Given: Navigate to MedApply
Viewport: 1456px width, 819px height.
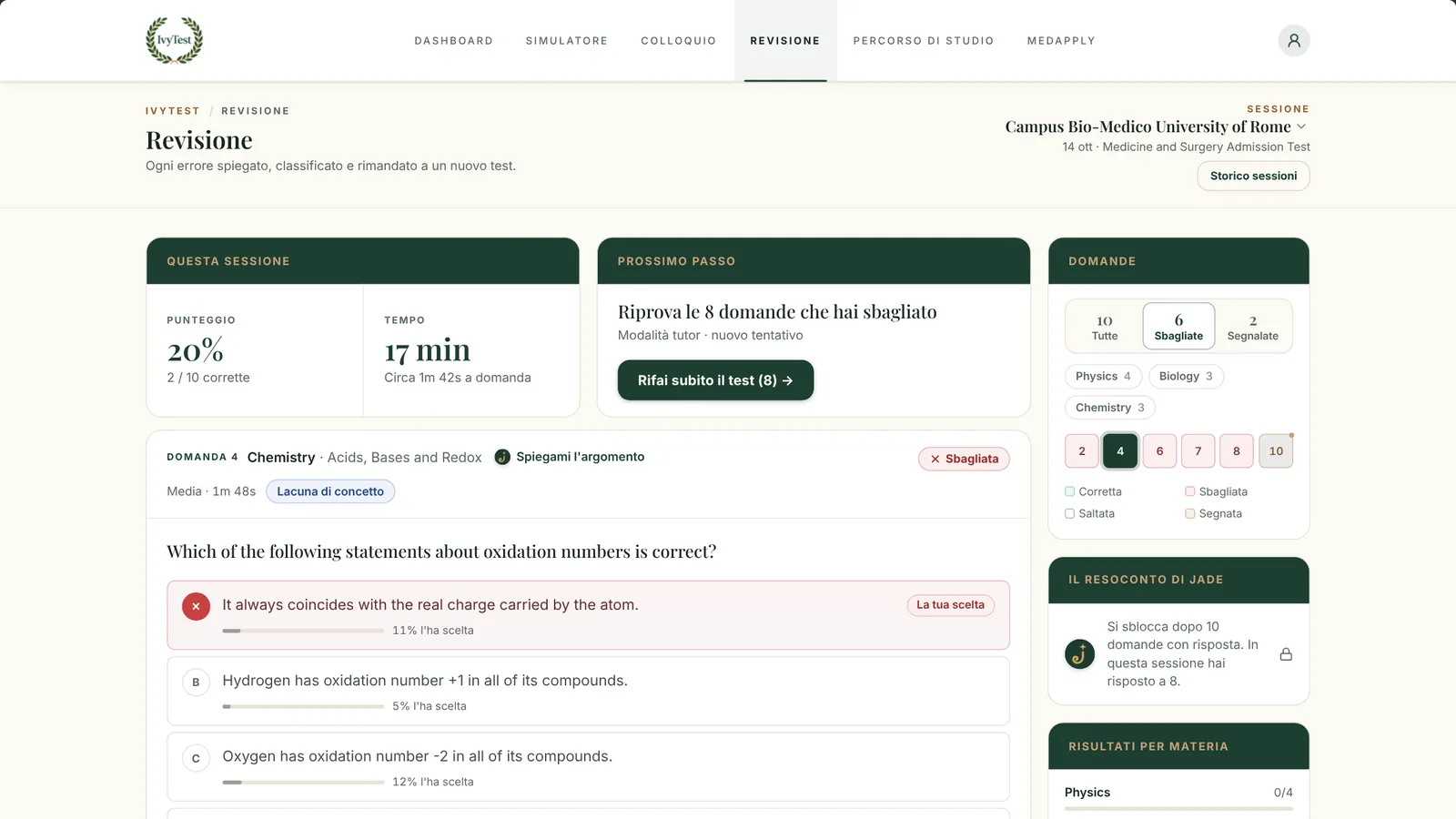Looking at the screenshot, I should tap(1061, 41).
